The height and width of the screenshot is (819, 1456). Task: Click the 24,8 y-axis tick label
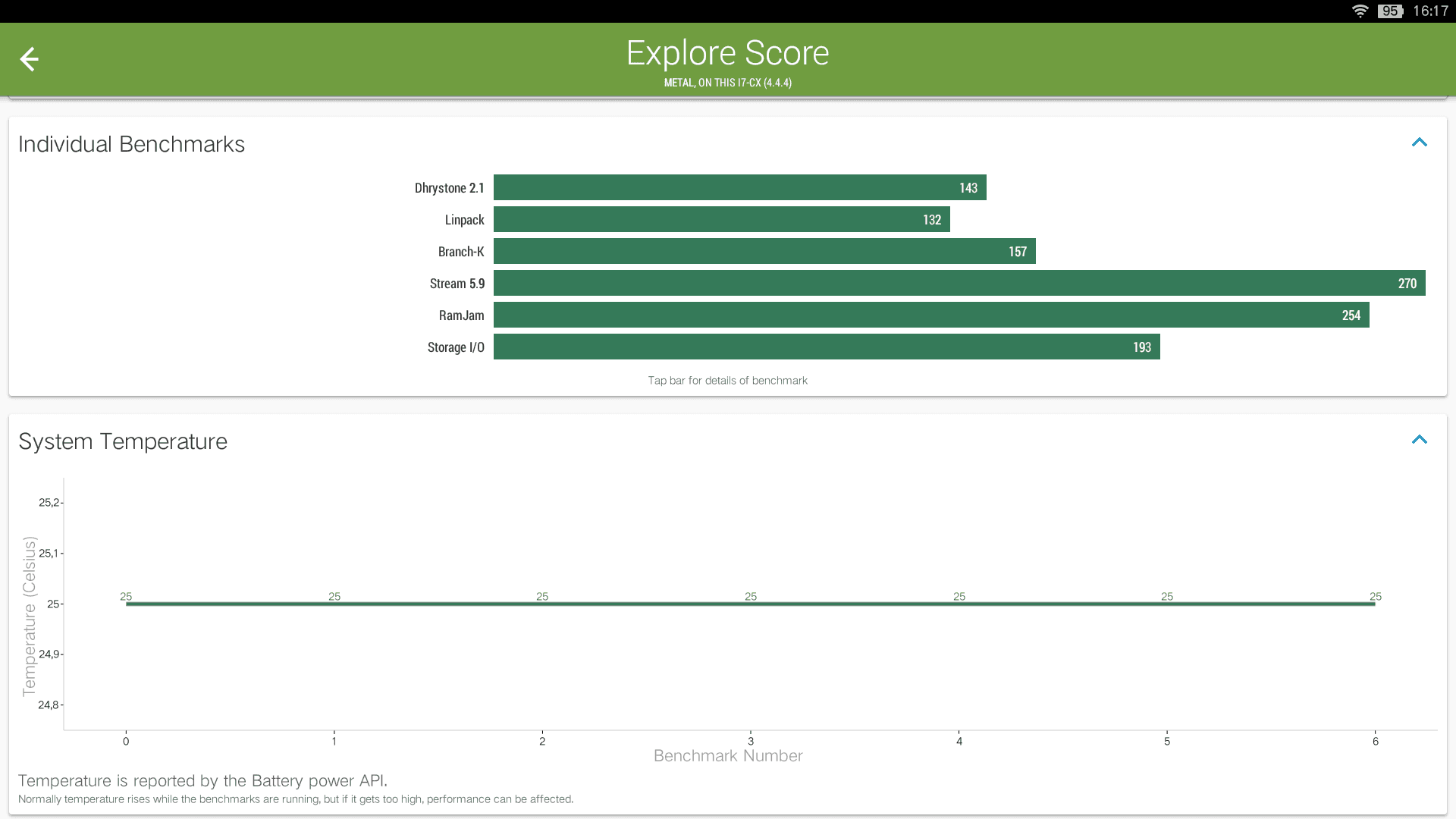pos(49,705)
